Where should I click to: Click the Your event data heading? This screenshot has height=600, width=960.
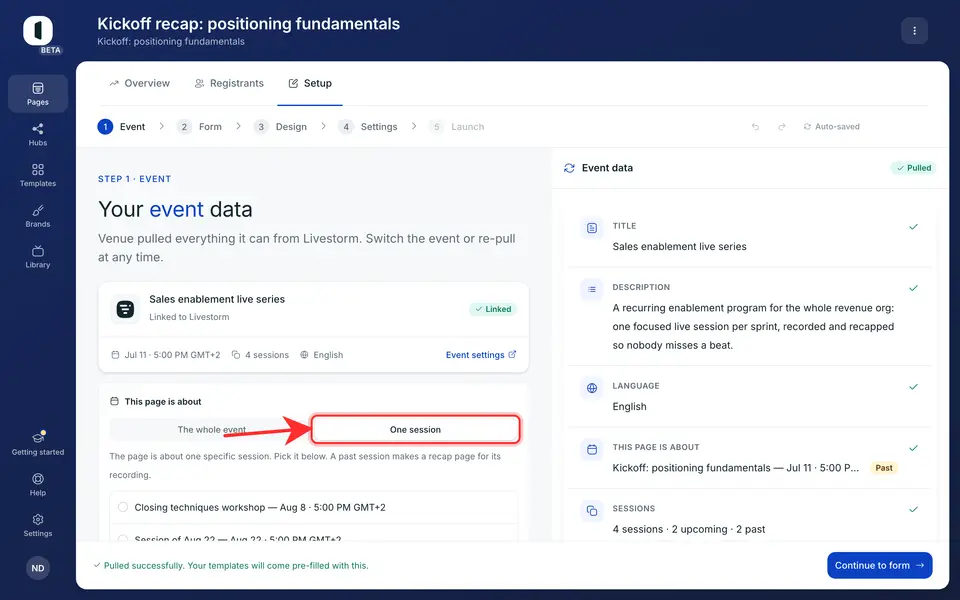tap(175, 209)
